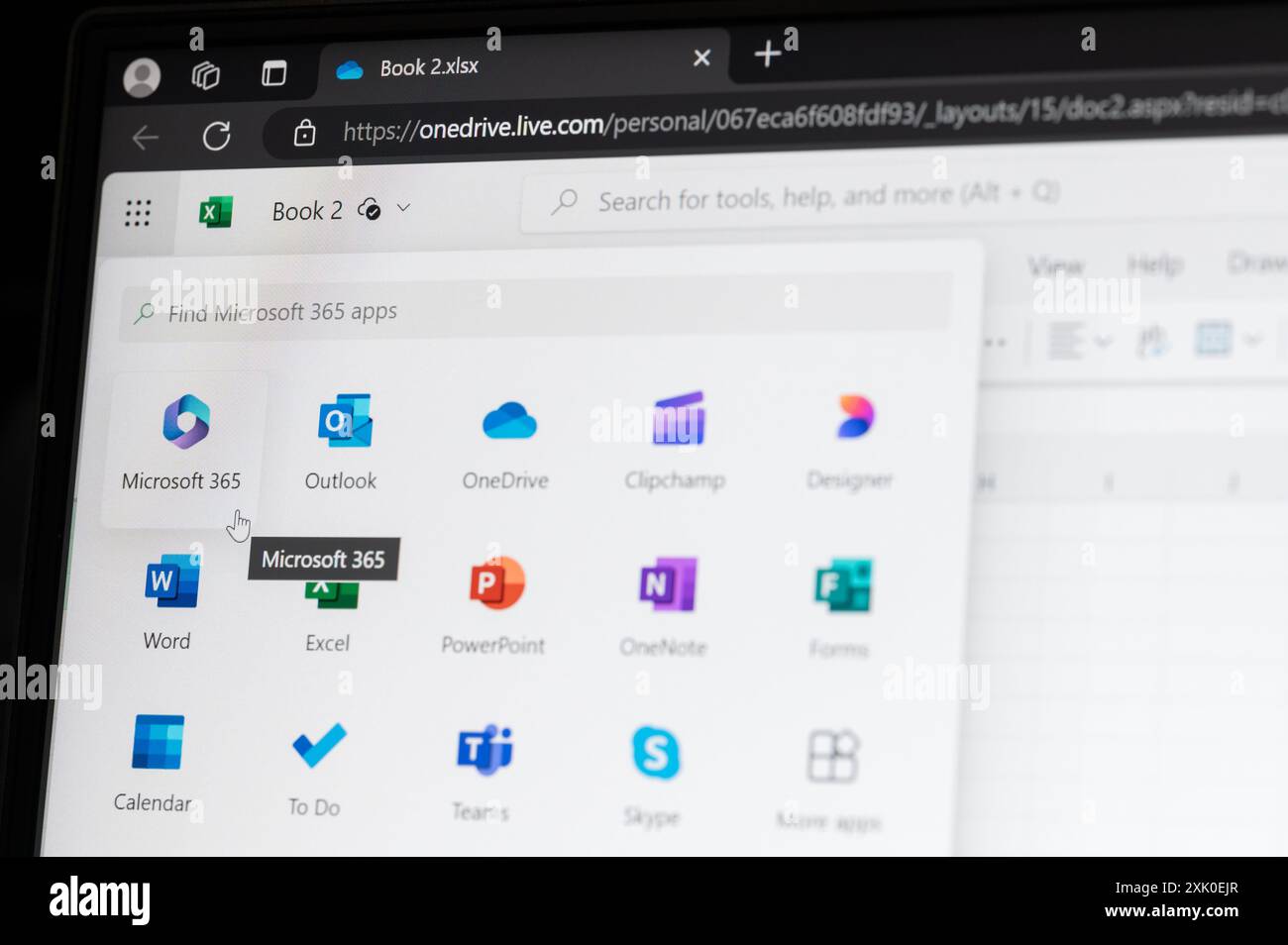Viewport: 1288px width, 945px height.
Task: Open the View ribbon tab
Action: coord(1055,266)
